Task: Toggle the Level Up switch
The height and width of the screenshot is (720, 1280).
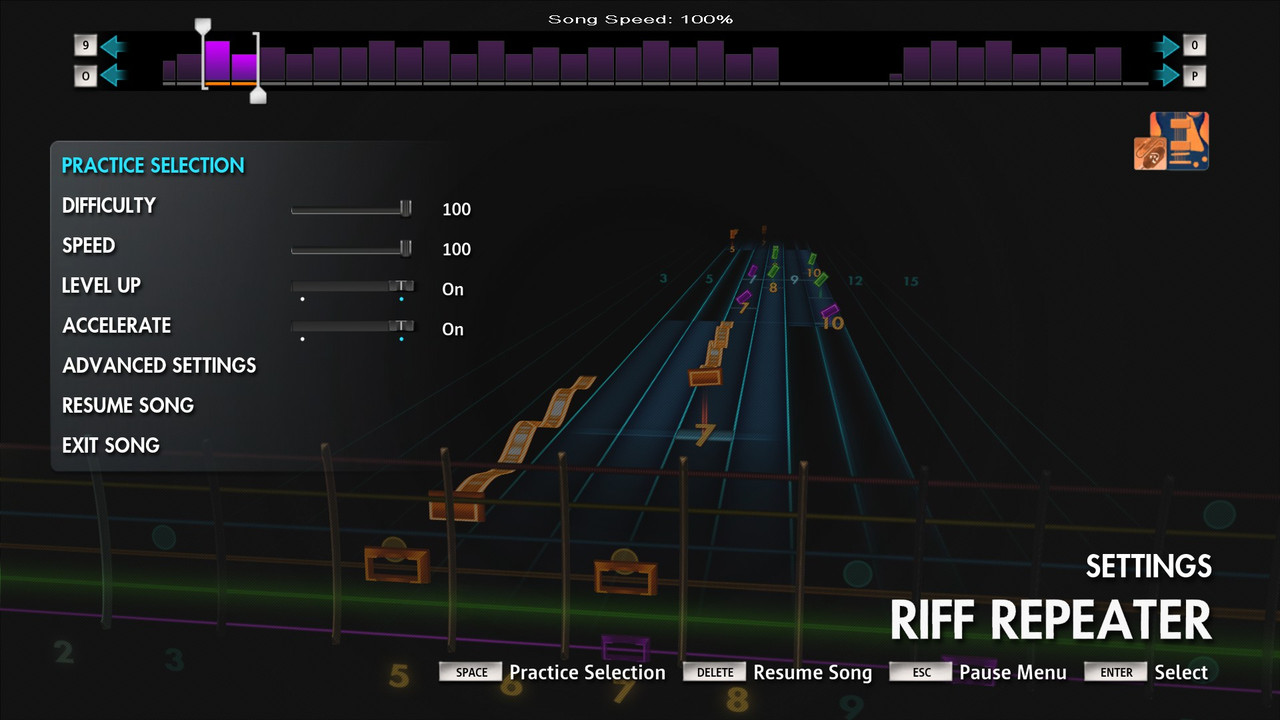Action: tap(352, 288)
